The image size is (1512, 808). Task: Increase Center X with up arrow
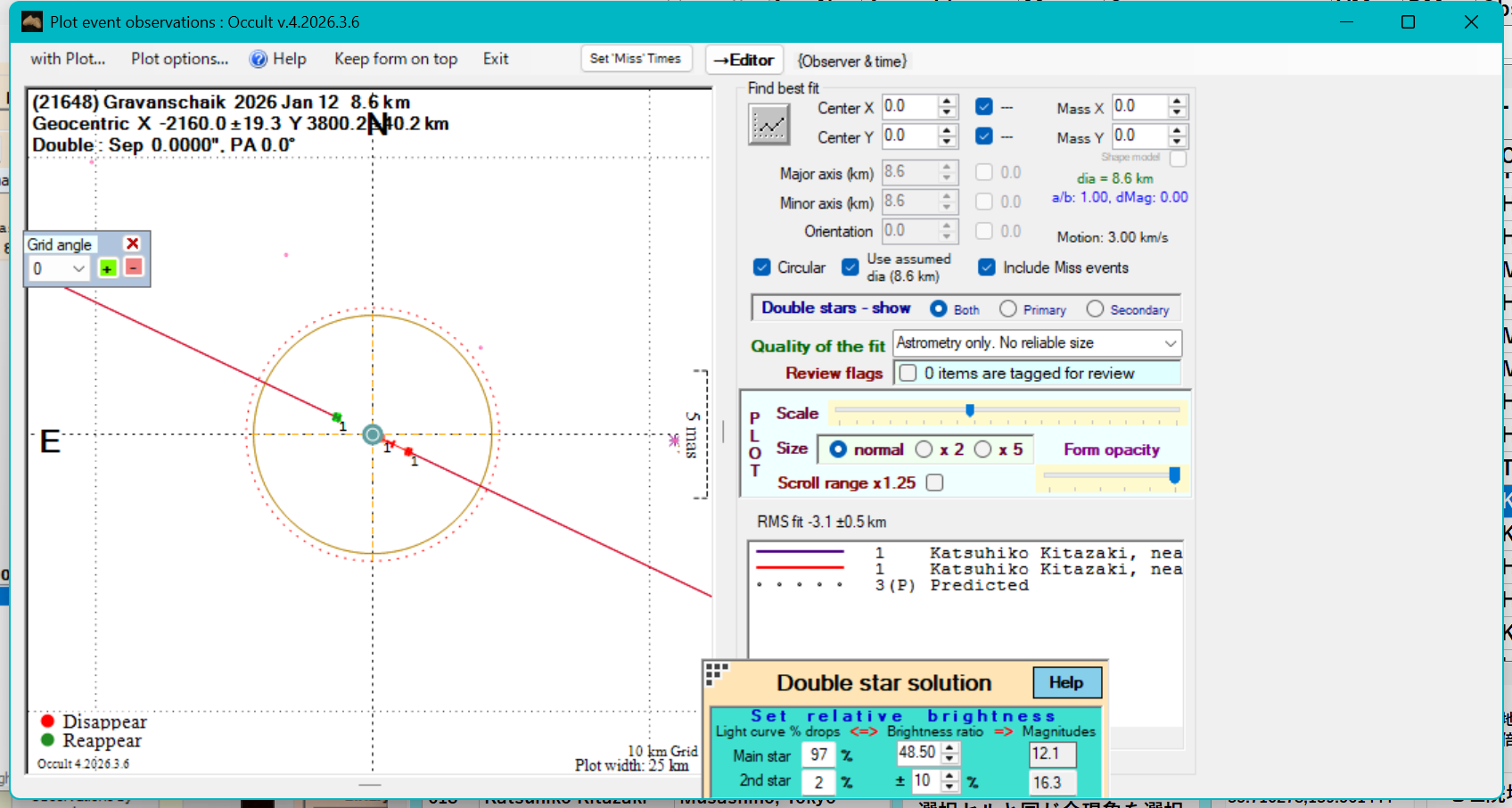click(947, 101)
